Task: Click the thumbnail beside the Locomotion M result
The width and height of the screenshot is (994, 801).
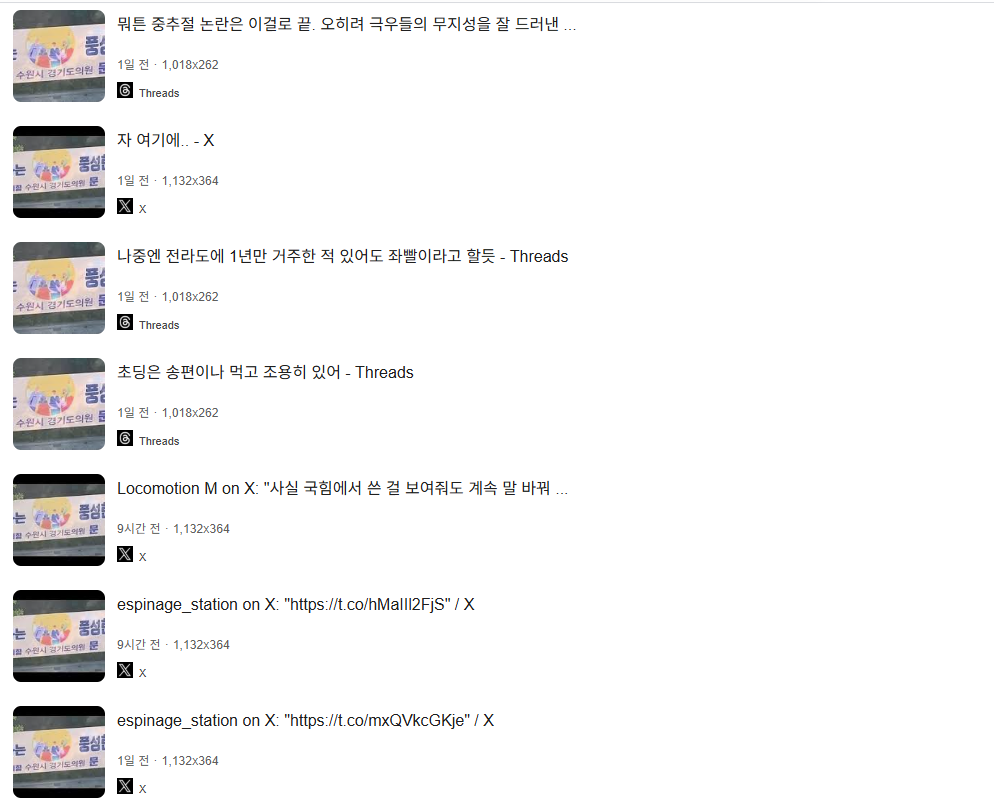Action: [59, 520]
